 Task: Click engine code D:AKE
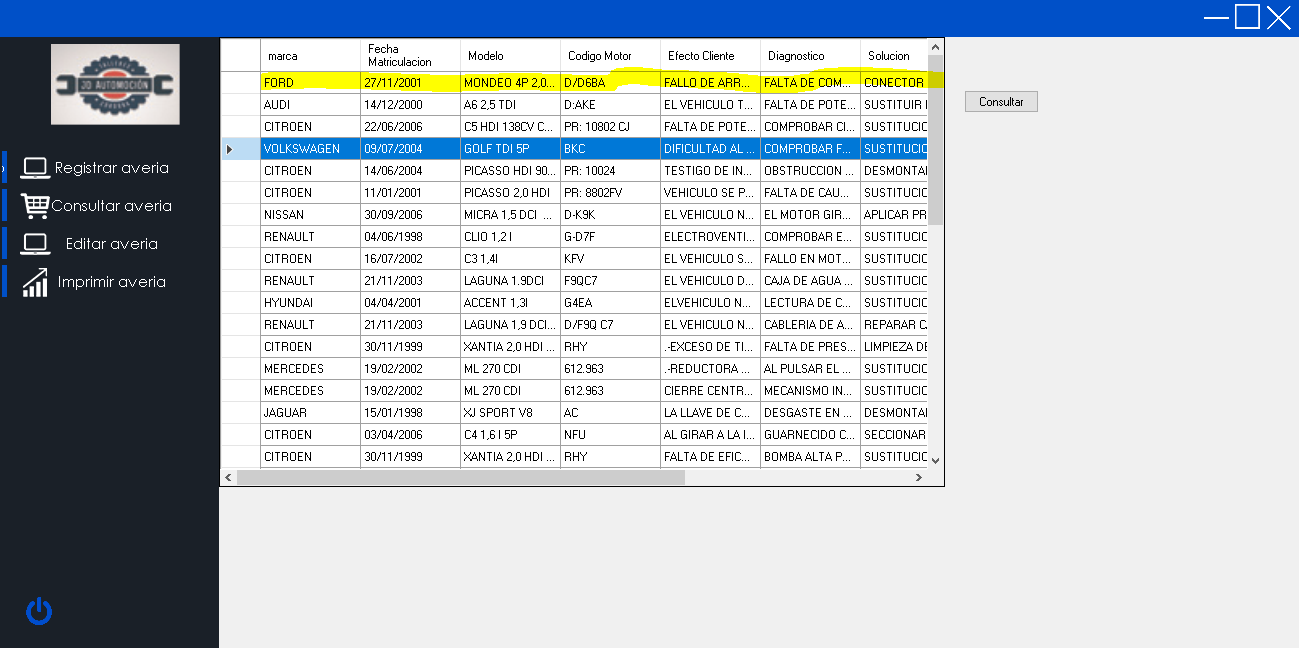point(610,105)
